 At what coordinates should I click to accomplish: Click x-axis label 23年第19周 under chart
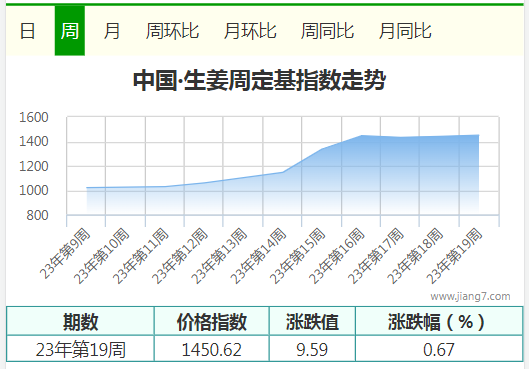pyautogui.click(x=454, y=256)
